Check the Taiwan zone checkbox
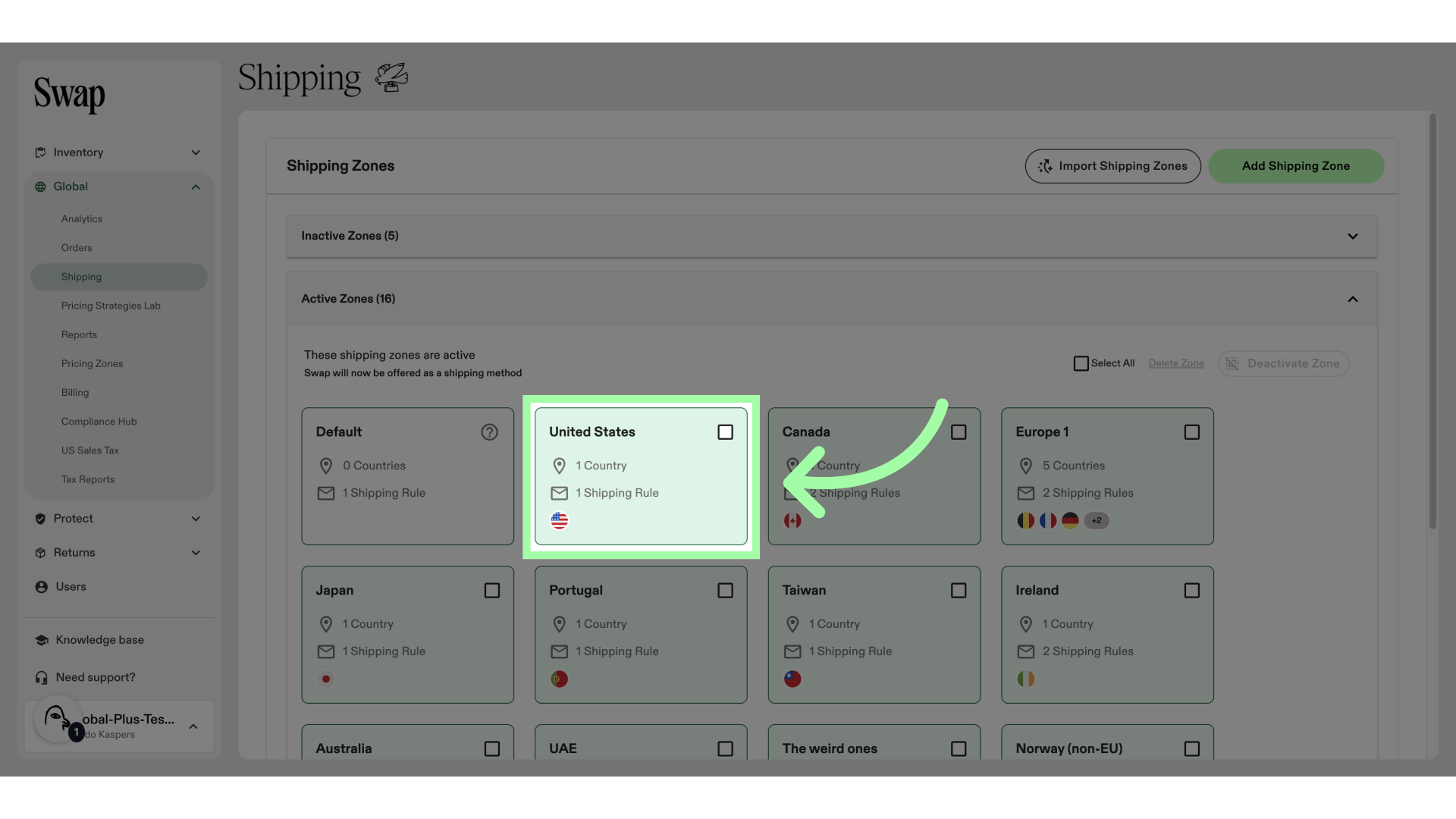This screenshot has width=1456, height=819. 959,591
